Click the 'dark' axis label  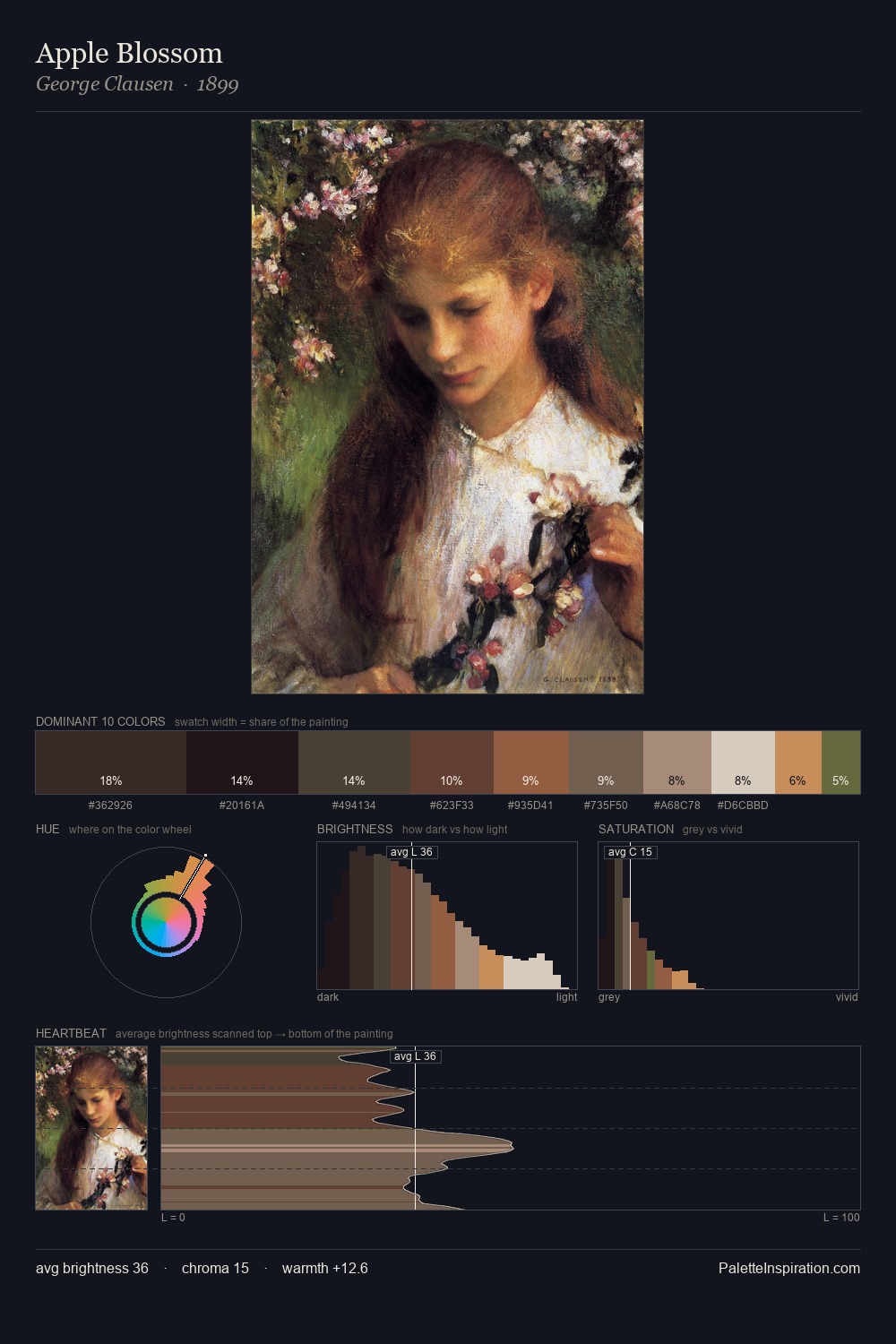click(328, 997)
